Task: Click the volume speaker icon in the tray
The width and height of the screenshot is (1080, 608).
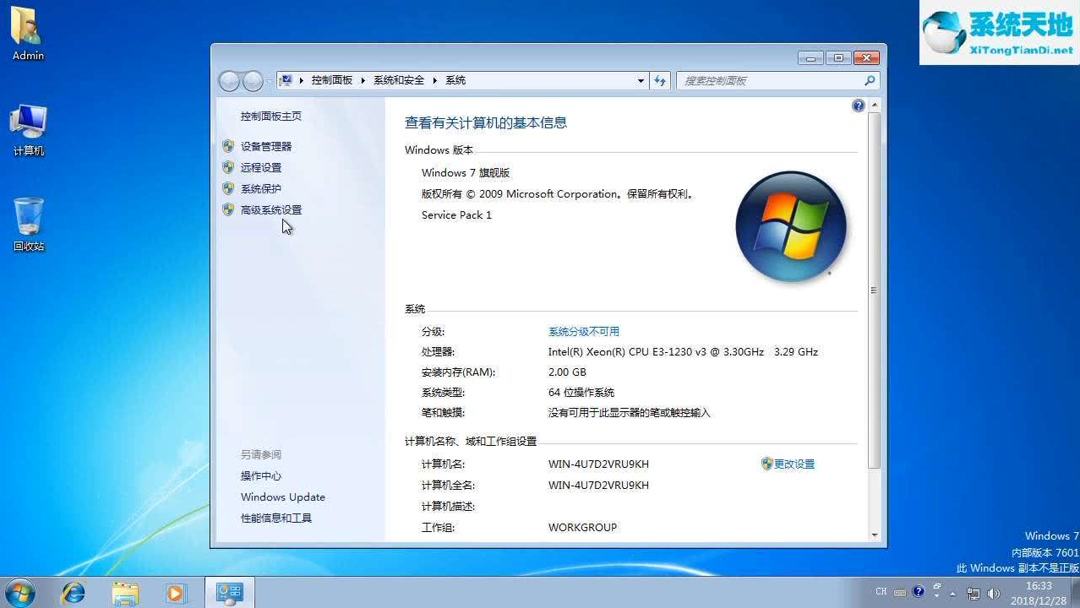Action: (x=993, y=593)
